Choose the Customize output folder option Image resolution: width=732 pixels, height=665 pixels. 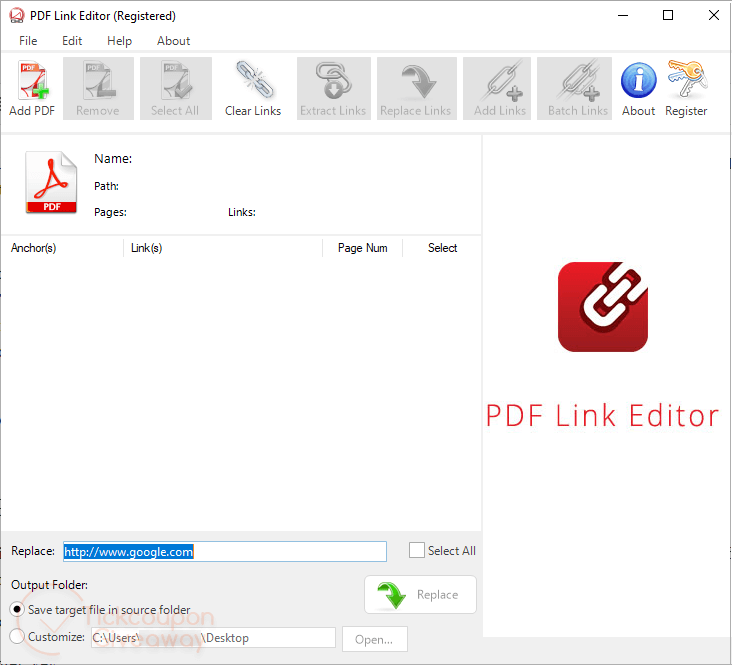pos(17,637)
